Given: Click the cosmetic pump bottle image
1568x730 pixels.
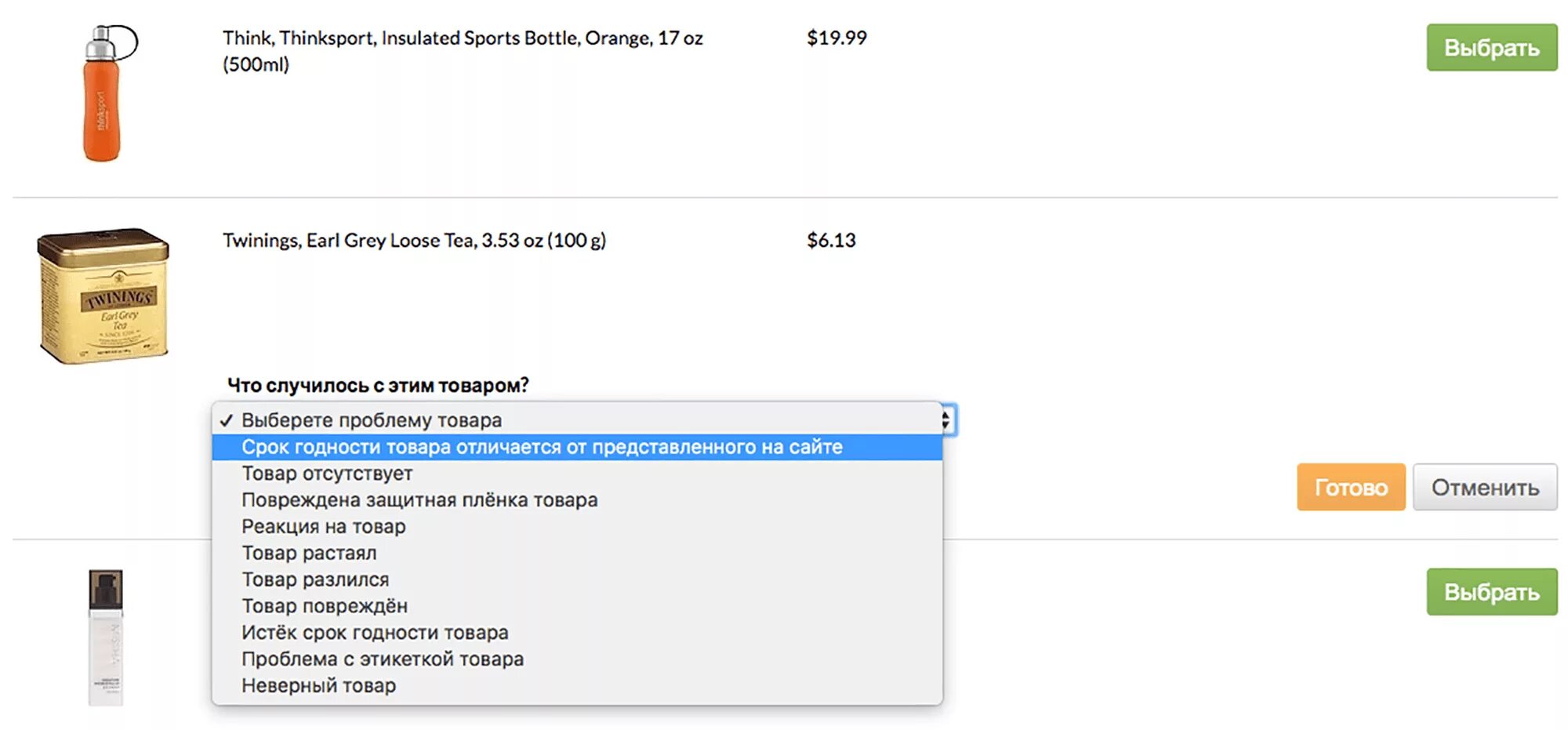Looking at the screenshot, I should (x=106, y=637).
